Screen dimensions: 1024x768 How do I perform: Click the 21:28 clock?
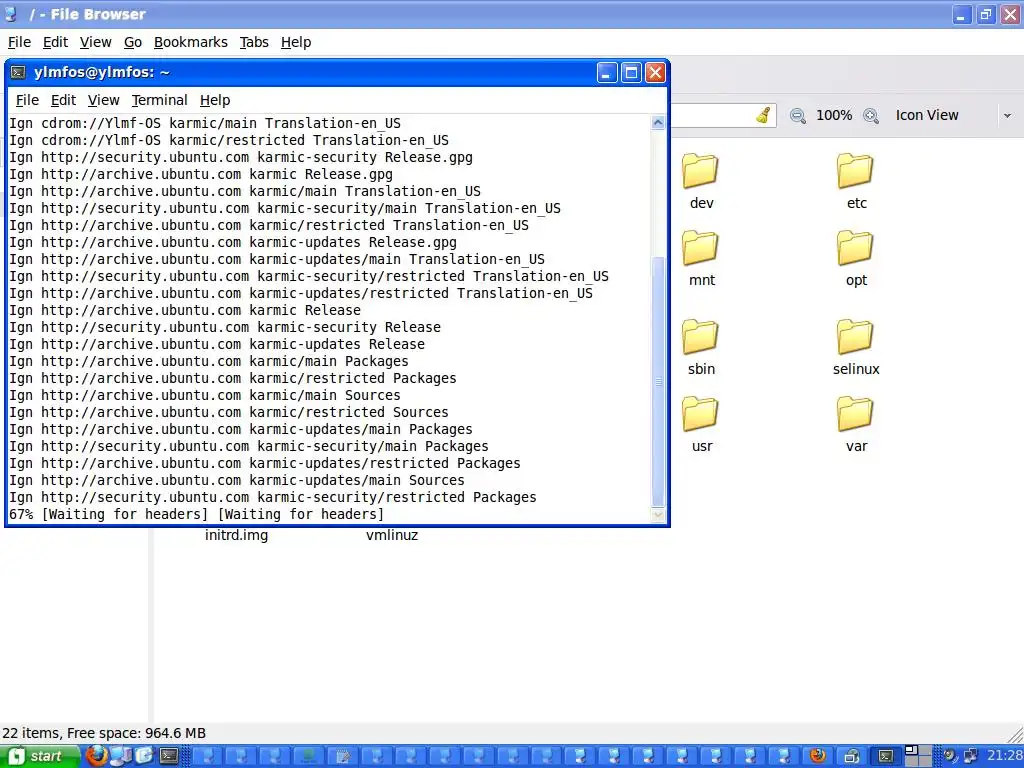pyautogui.click(x=1004, y=756)
